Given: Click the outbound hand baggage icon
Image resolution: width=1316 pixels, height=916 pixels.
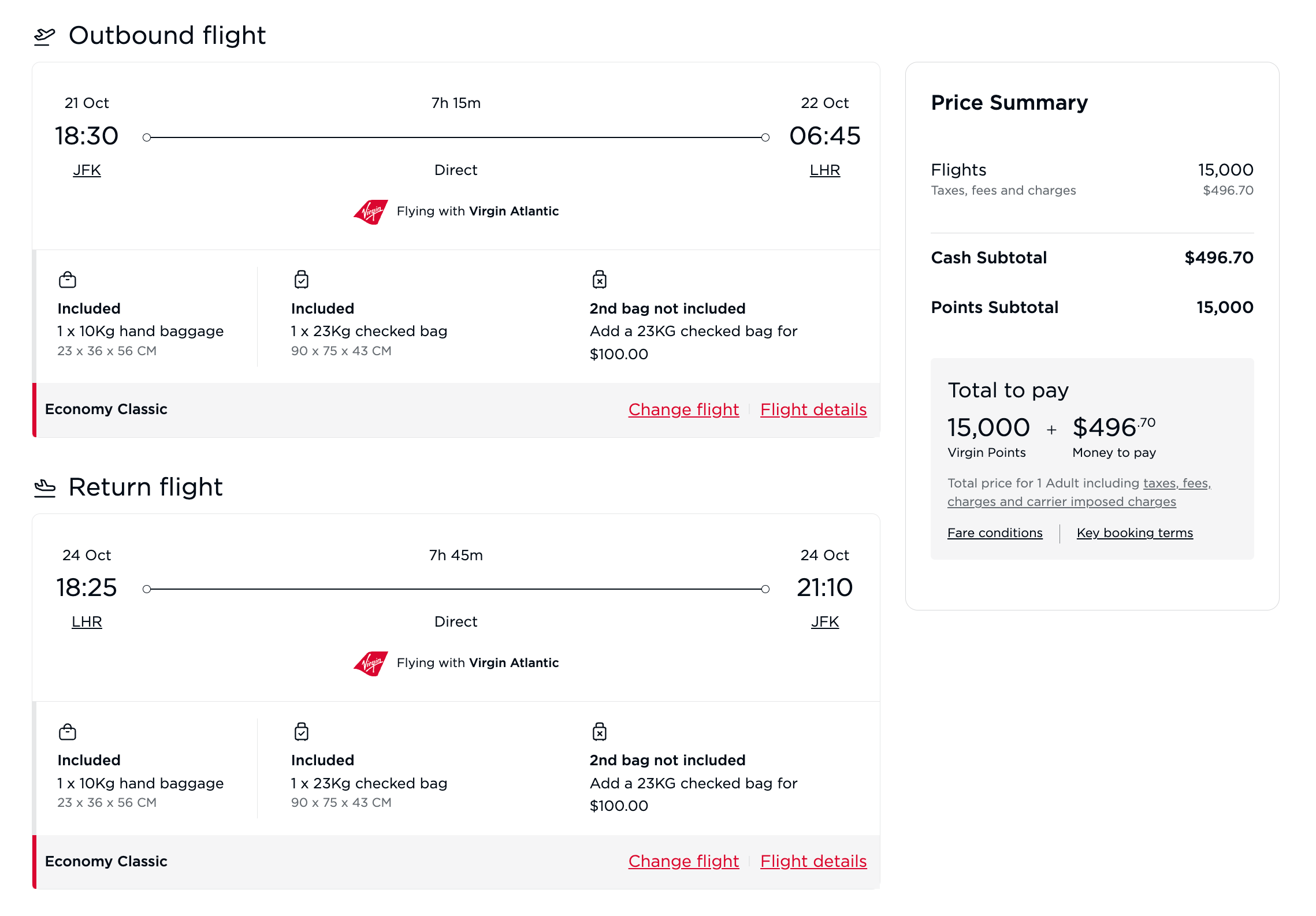Looking at the screenshot, I should pos(68,280).
